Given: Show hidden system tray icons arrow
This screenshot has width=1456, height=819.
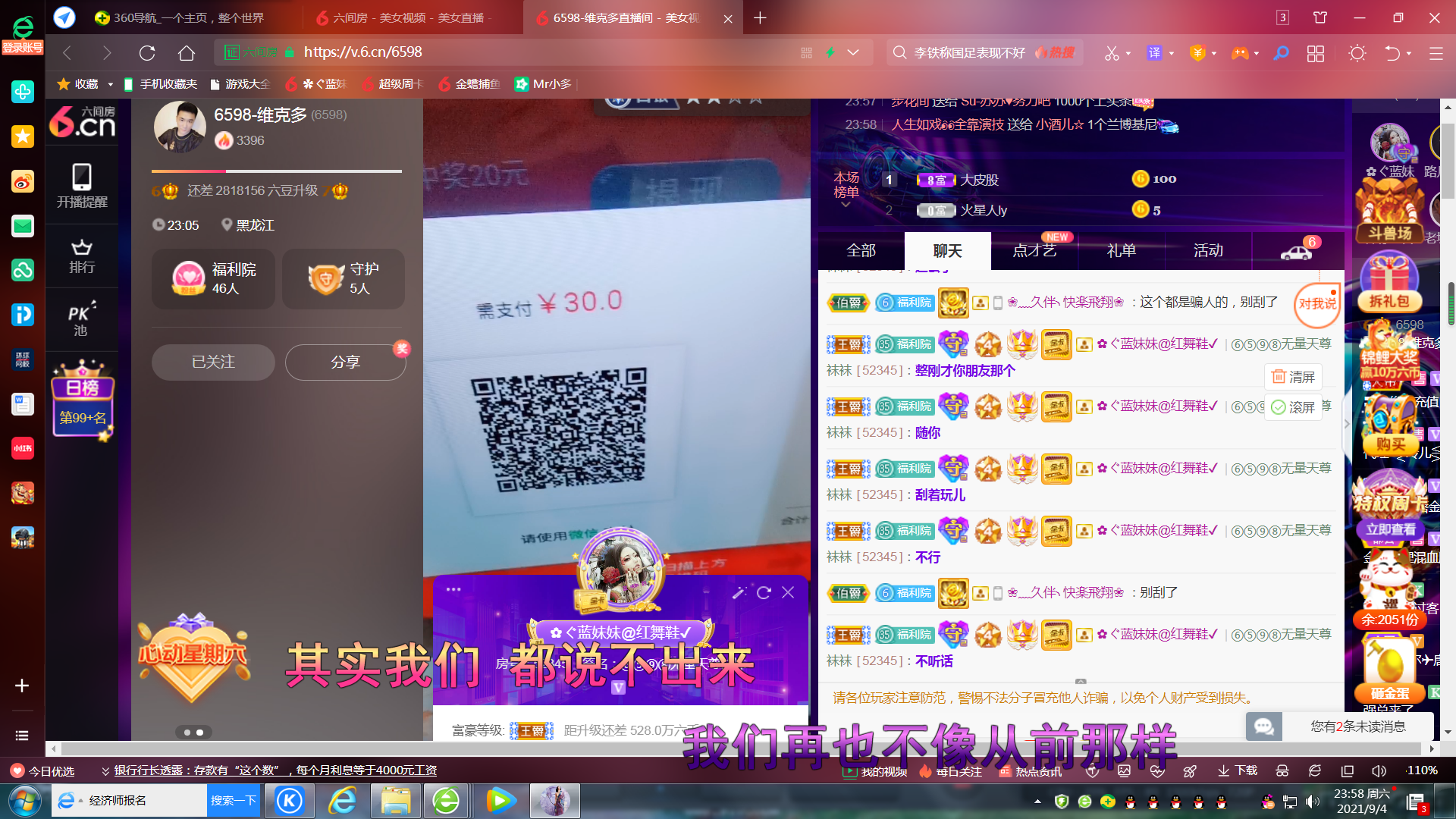Looking at the screenshot, I should point(1037,802).
